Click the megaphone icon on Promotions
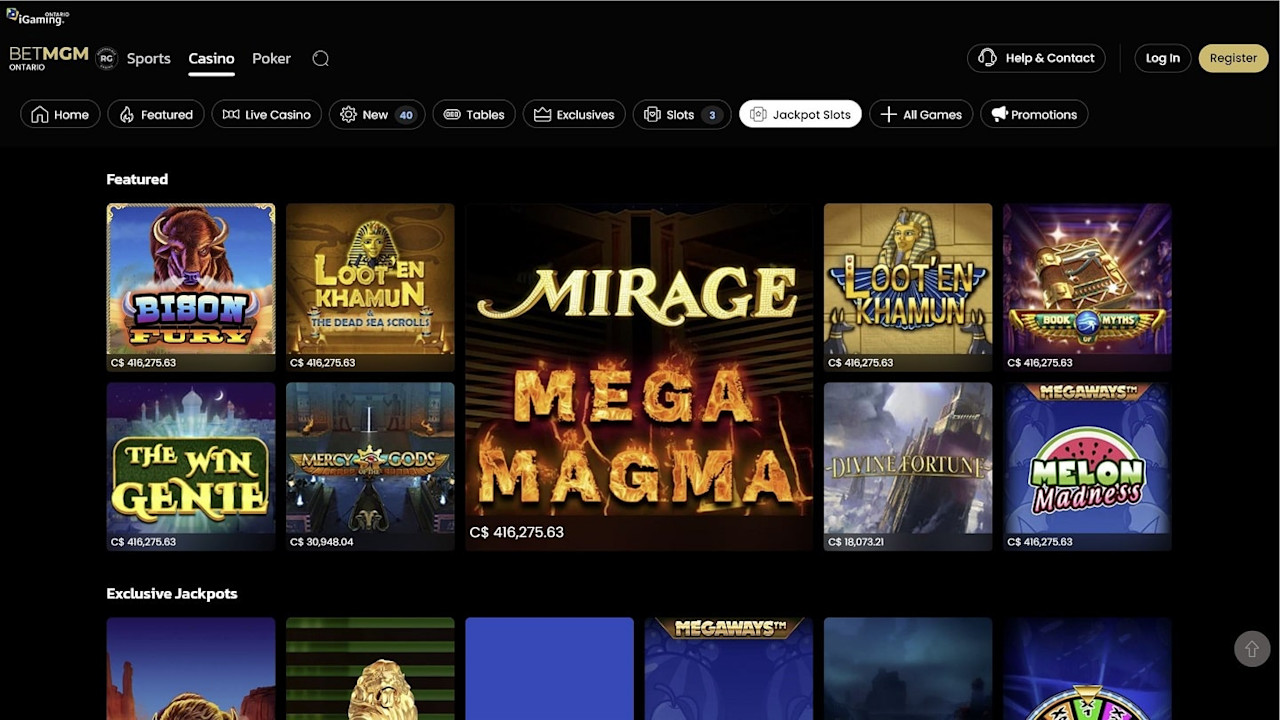This screenshot has width=1280, height=720. pos(999,115)
